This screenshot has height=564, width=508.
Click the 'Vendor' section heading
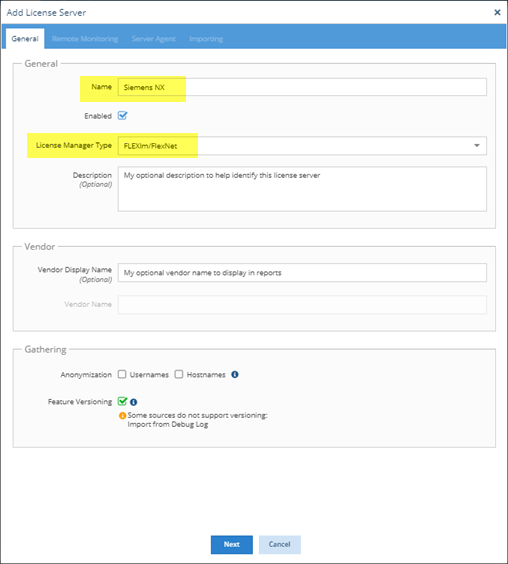[x=40, y=247]
